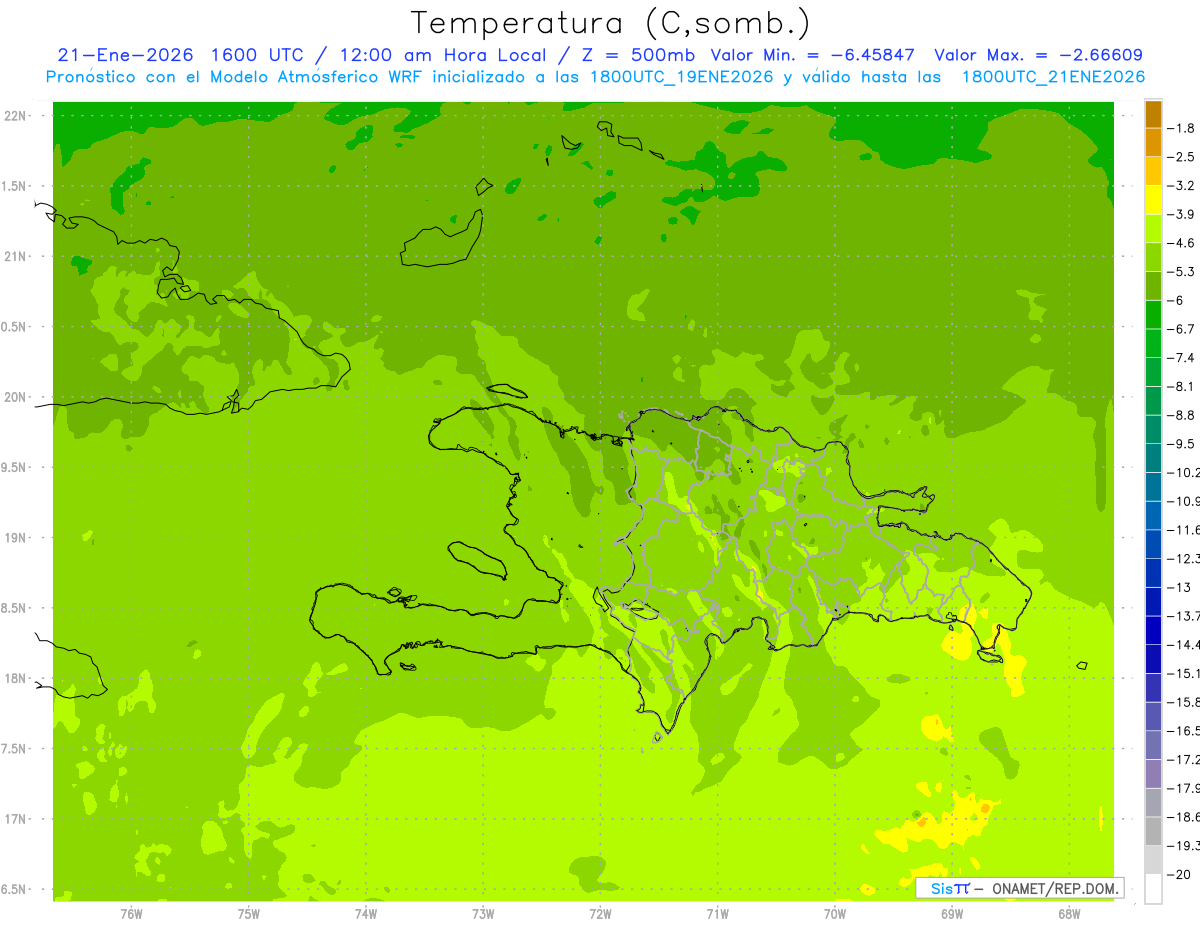The width and height of the screenshot is (1200, 927).
Task: Click the "76W" longitude label
Action: point(131,914)
